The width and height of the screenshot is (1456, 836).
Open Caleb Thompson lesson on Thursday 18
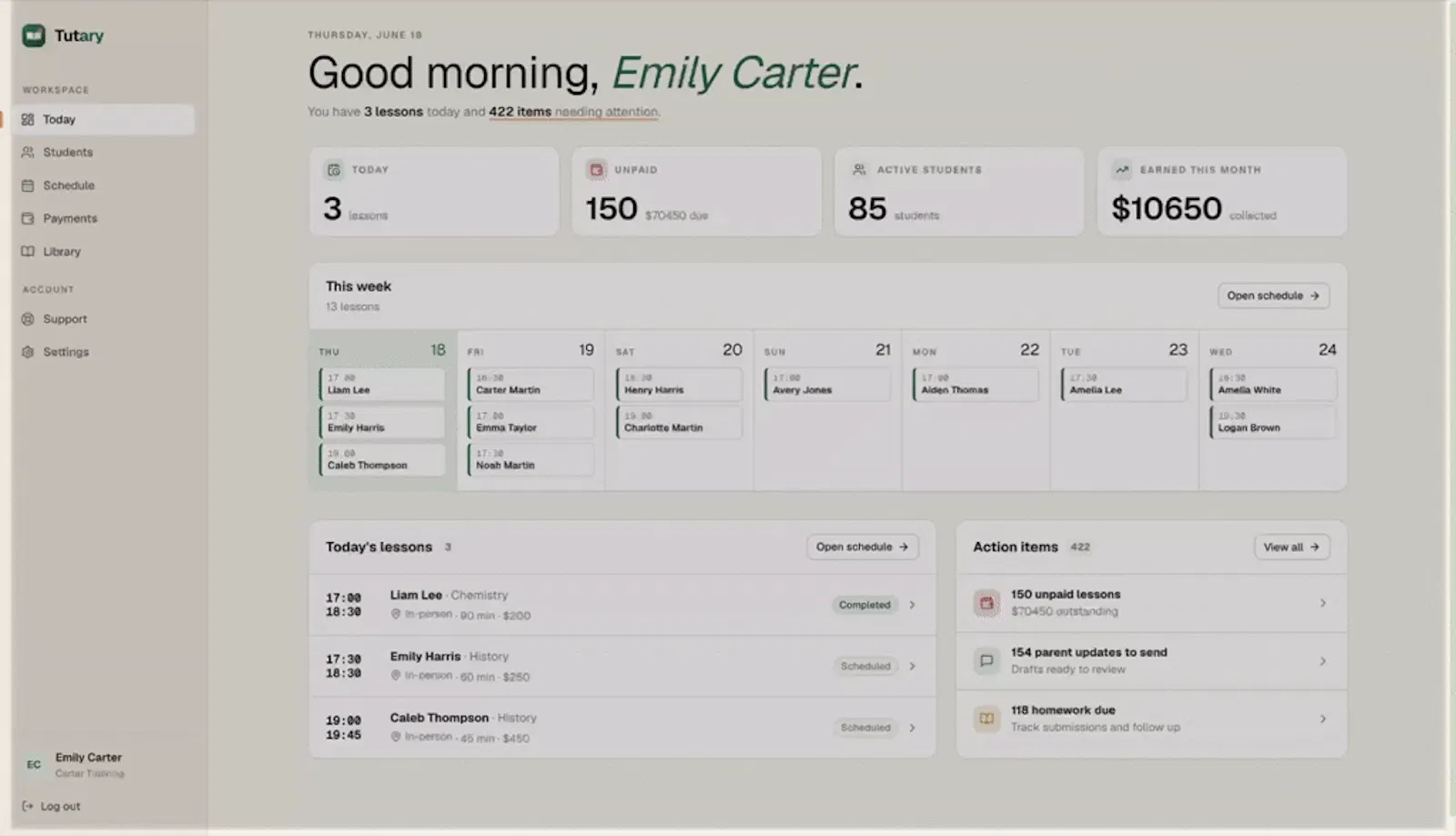pyautogui.click(x=382, y=459)
